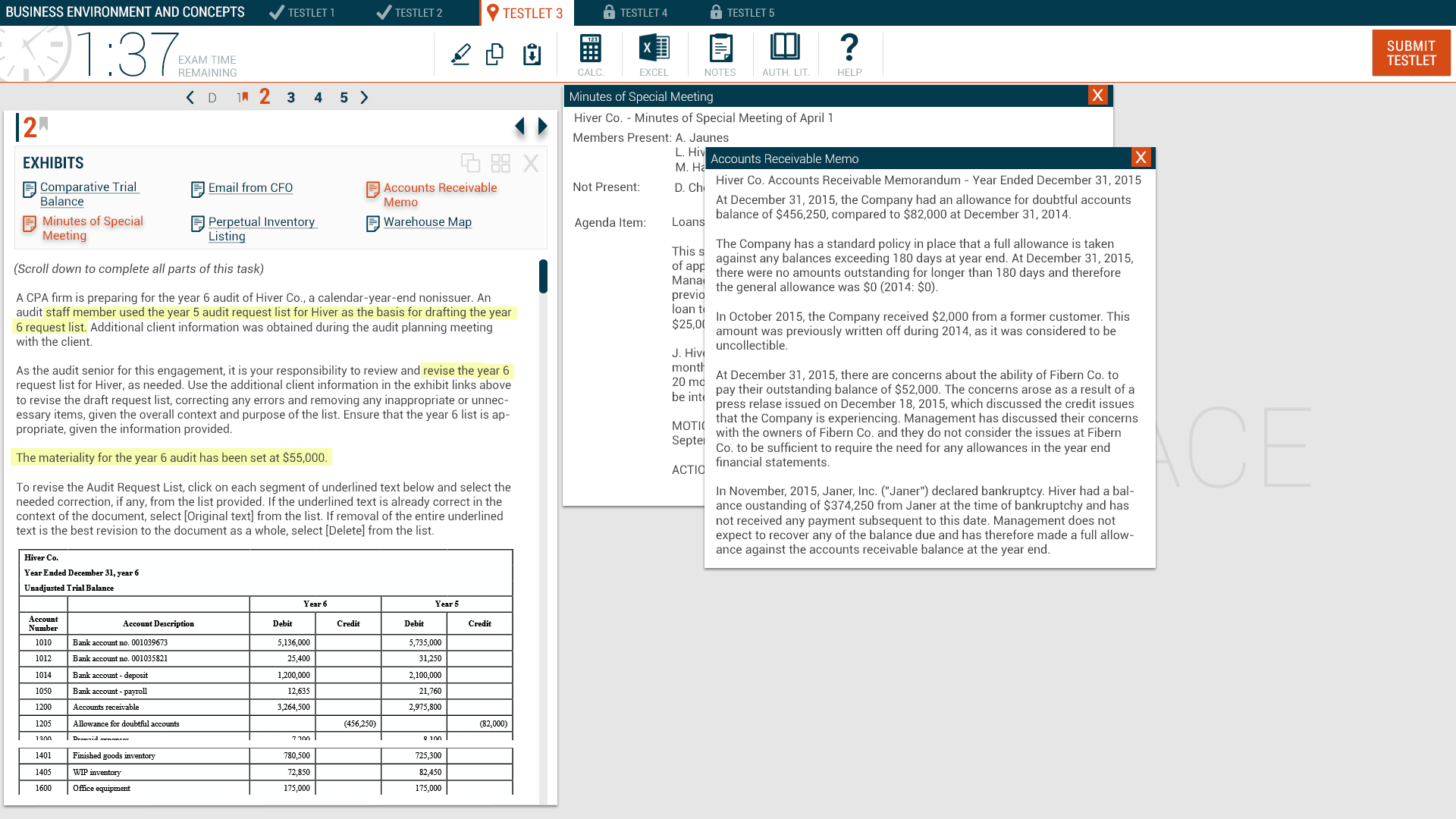
Task: Submit the testlet
Action: [x=1411, y=53]
